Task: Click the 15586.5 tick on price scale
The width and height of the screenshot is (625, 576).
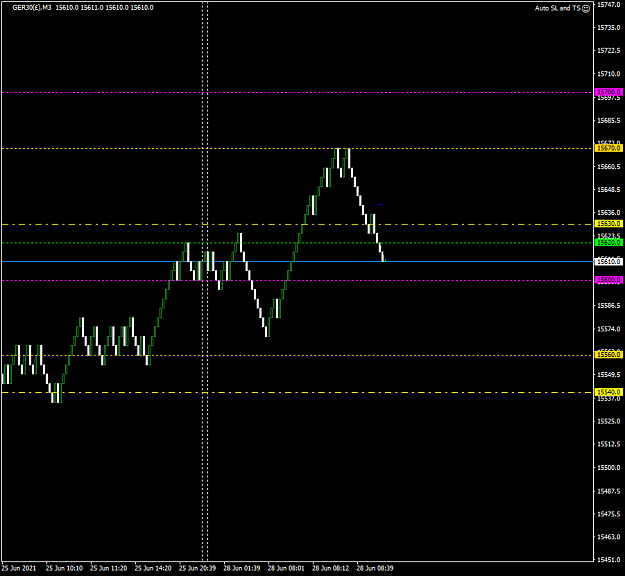Action: point(608,306)
